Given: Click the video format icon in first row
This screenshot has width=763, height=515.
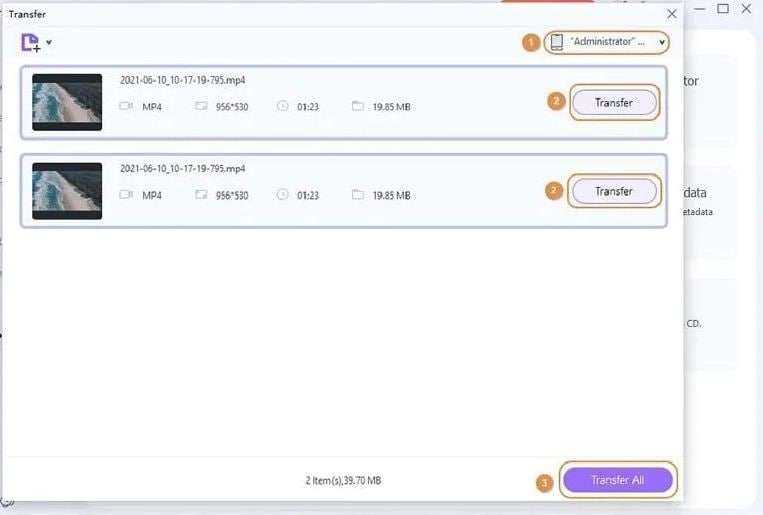Looking at the screenshot, I should 126,106.
